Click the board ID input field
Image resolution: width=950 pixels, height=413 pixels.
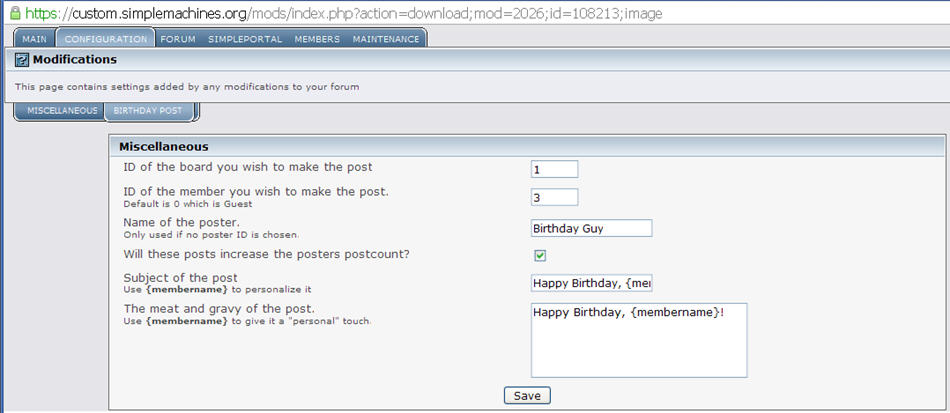pos(554,169)
